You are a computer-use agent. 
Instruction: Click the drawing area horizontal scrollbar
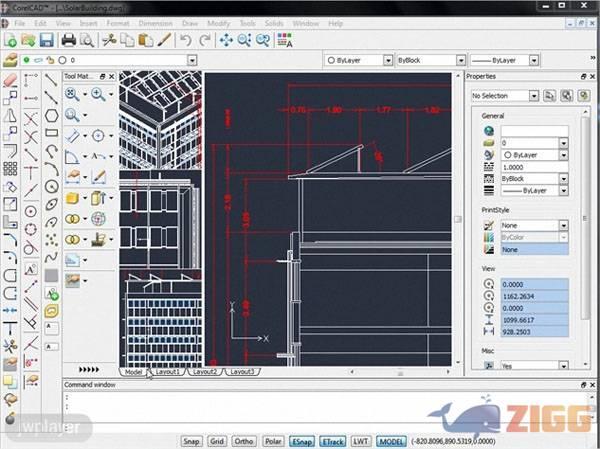(400, 372)
